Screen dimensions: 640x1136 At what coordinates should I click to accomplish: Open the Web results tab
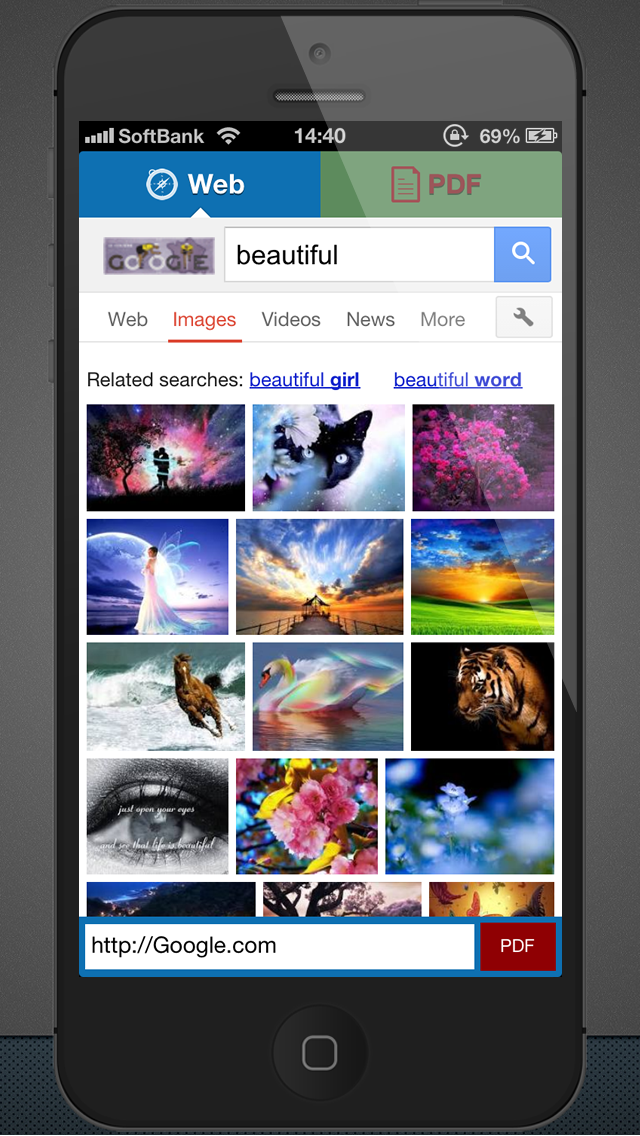128,320
